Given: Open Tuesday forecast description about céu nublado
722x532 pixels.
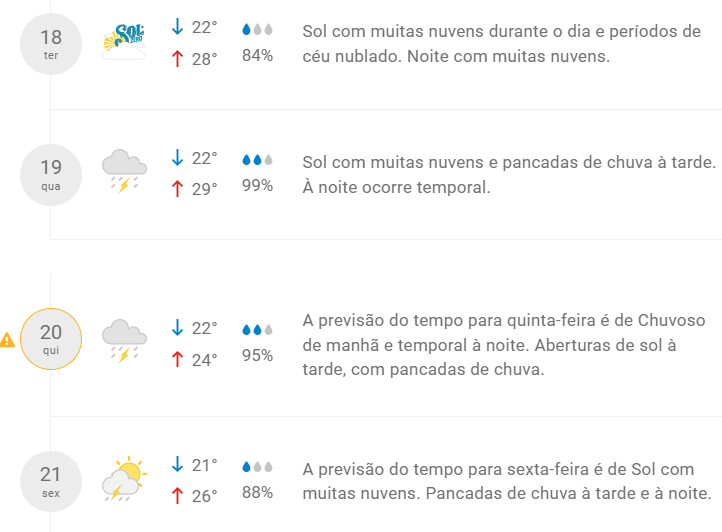Looking at the screenshot, I should click(x=501, y=44).
